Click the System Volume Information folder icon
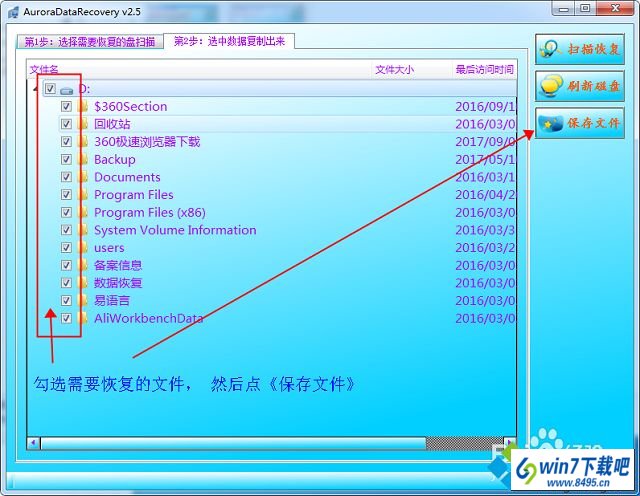Viewport: 640px width, 496px height. tap(83, 230)
